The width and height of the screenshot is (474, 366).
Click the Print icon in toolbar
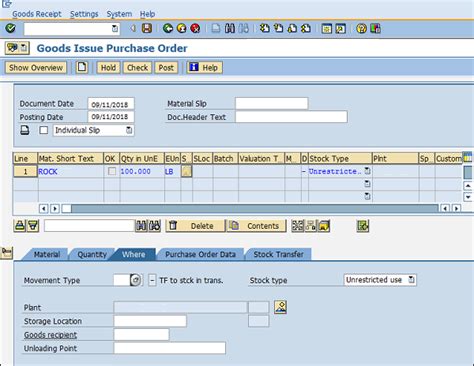tap(216, 28)
